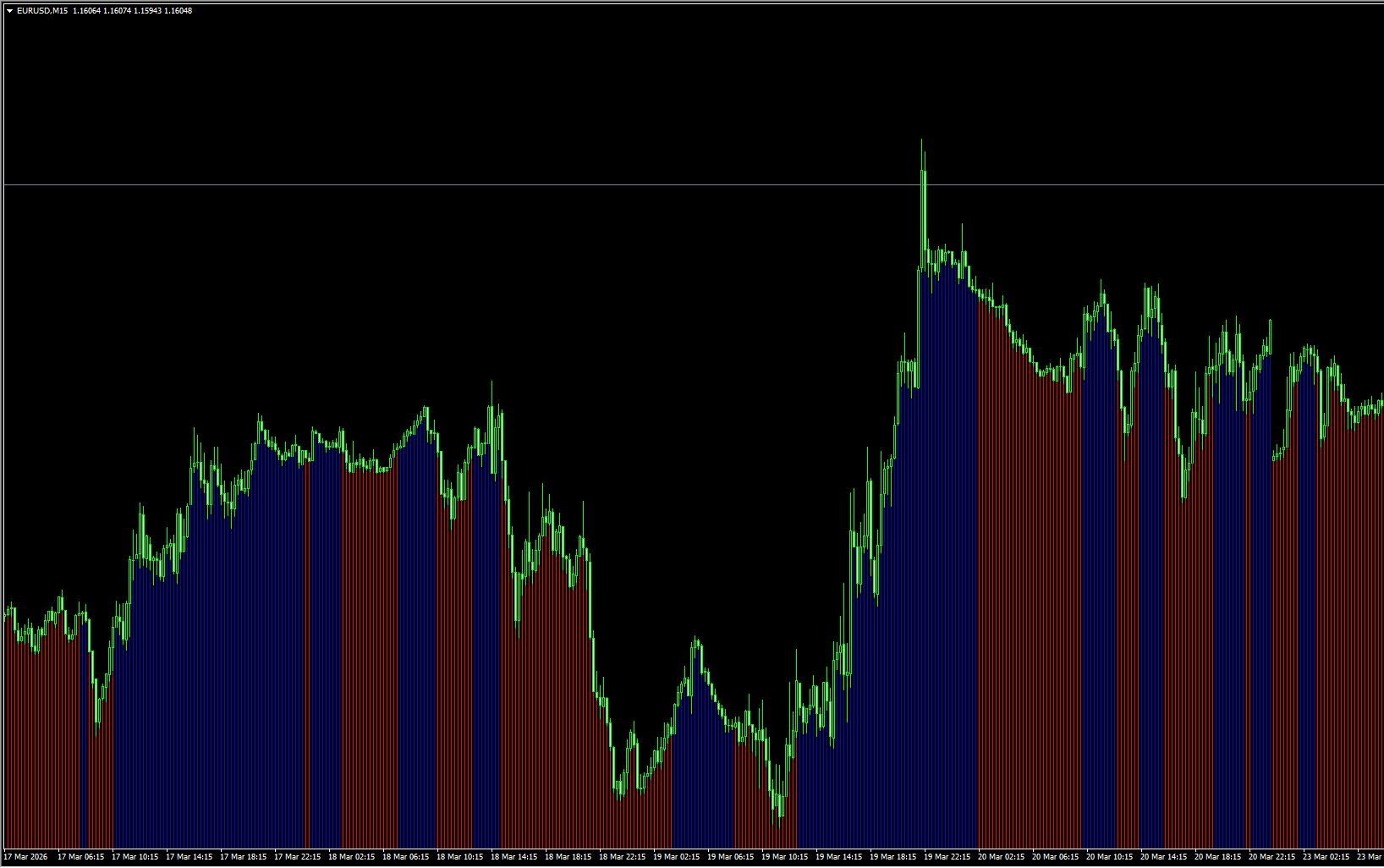Open the dropdown arrow beside EURUSD,M15
Screen dimensions: 1384x868
(x=9, y=11)
